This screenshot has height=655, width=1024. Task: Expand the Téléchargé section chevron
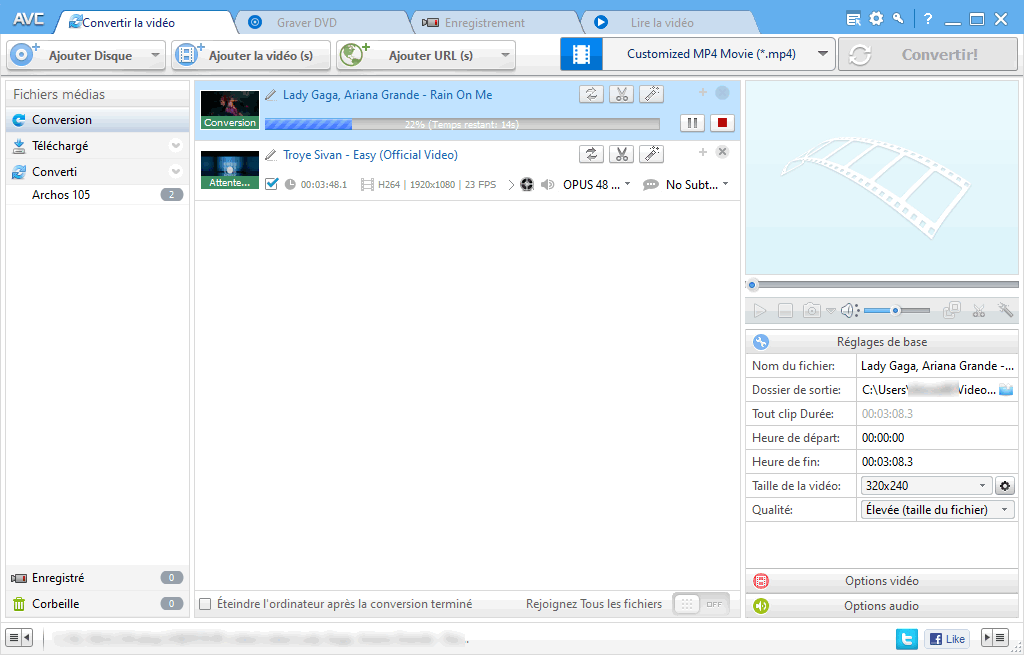(175, 146)
